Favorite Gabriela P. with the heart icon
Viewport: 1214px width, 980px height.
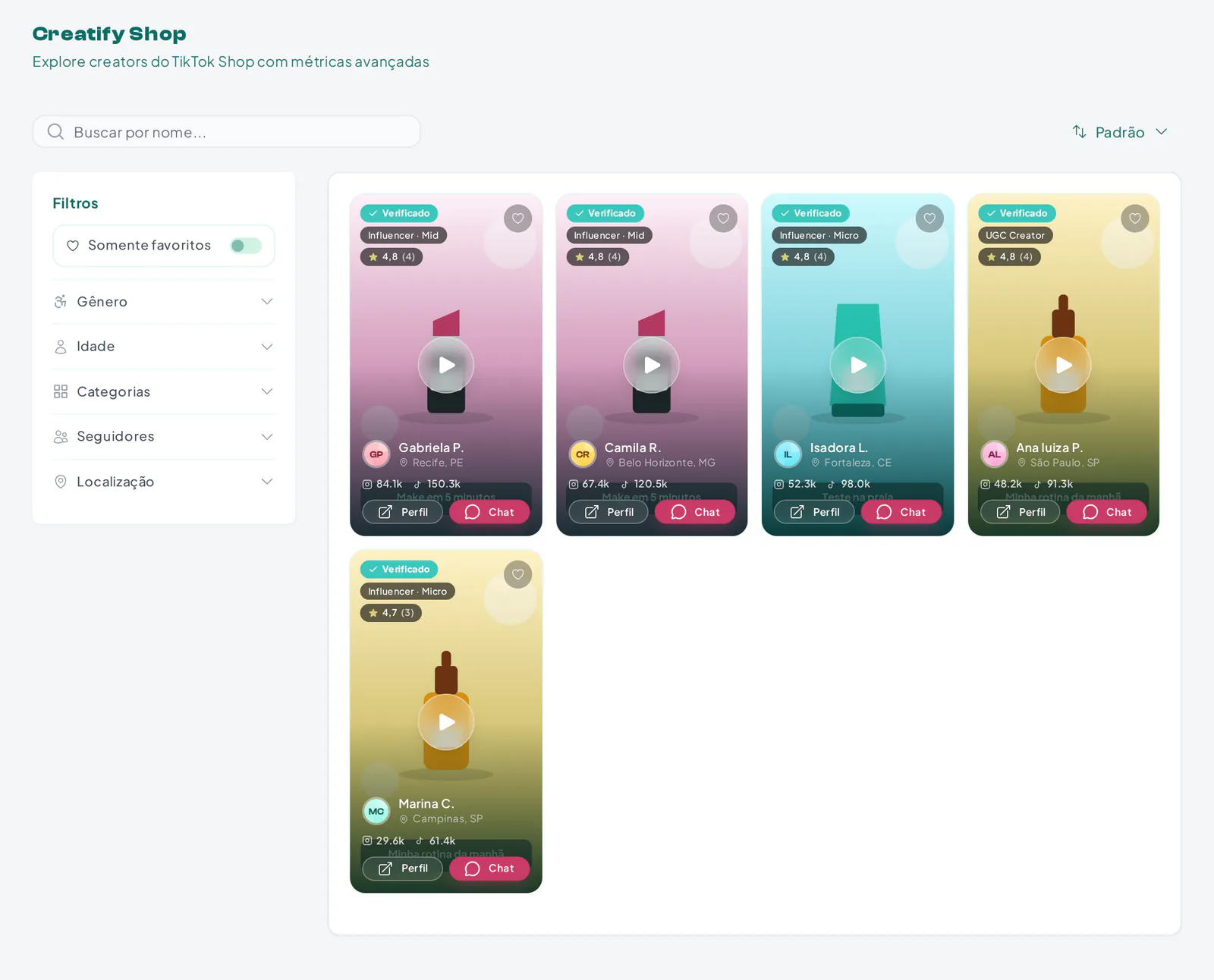(517, 218)
